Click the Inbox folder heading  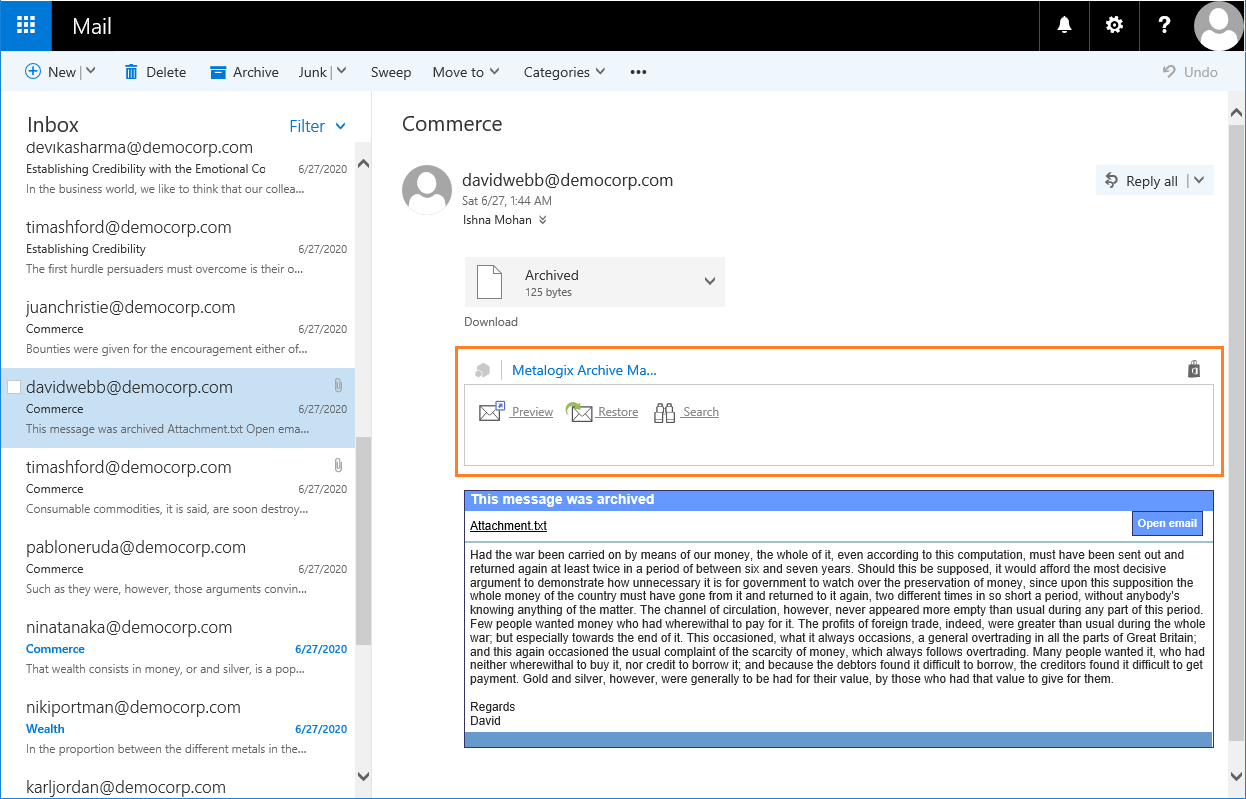coord(53,125)
